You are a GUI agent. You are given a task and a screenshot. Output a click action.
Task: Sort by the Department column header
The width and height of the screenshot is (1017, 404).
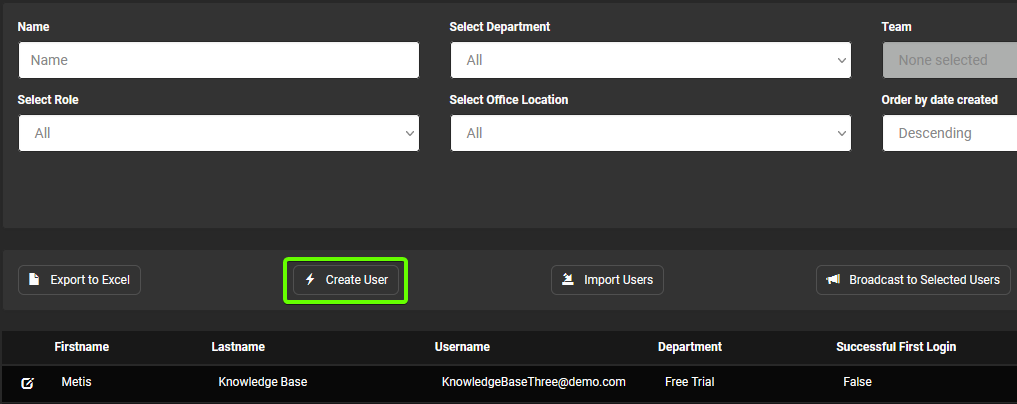(689, 347)
